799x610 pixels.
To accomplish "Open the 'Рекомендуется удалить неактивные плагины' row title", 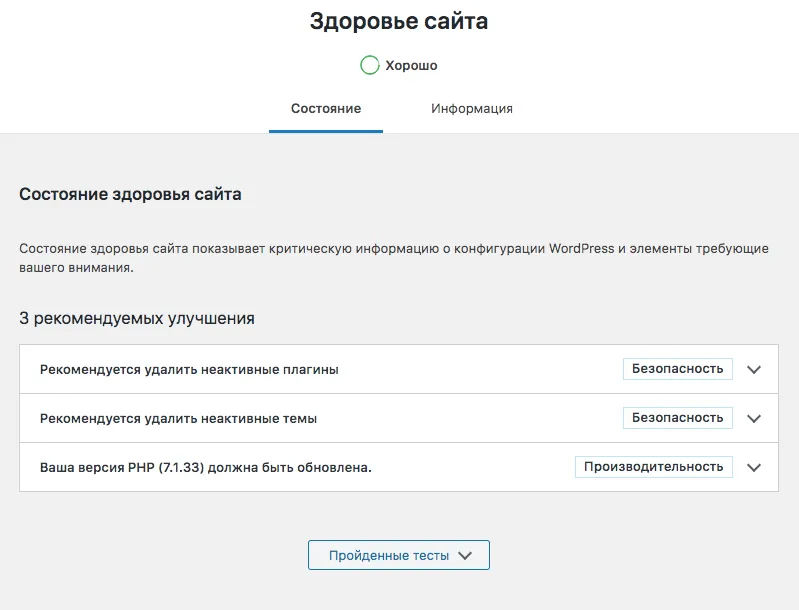I will pos(189,369).
